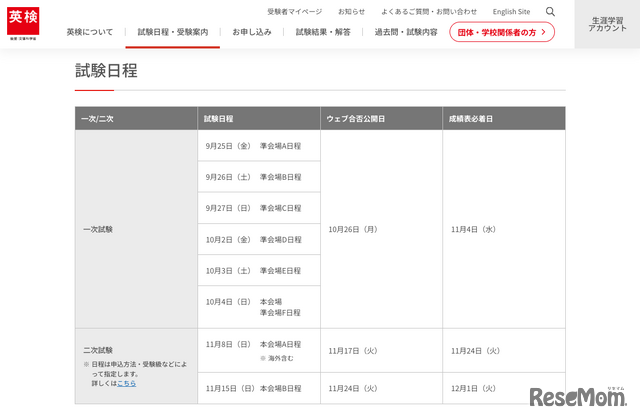Open 受験者マイページ link

click(x=295, y=12)
